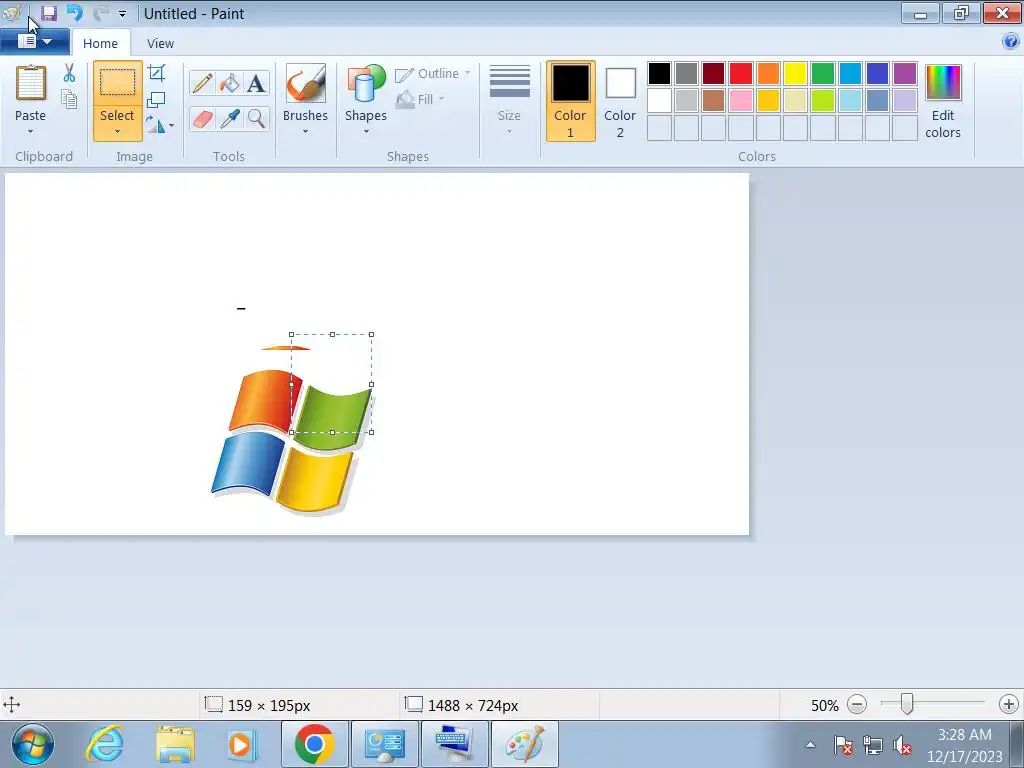This screenshot has height=768, width=1024.
Task: Pick the green color swatch
Action: pyautogui.click(x=823, y=73)
